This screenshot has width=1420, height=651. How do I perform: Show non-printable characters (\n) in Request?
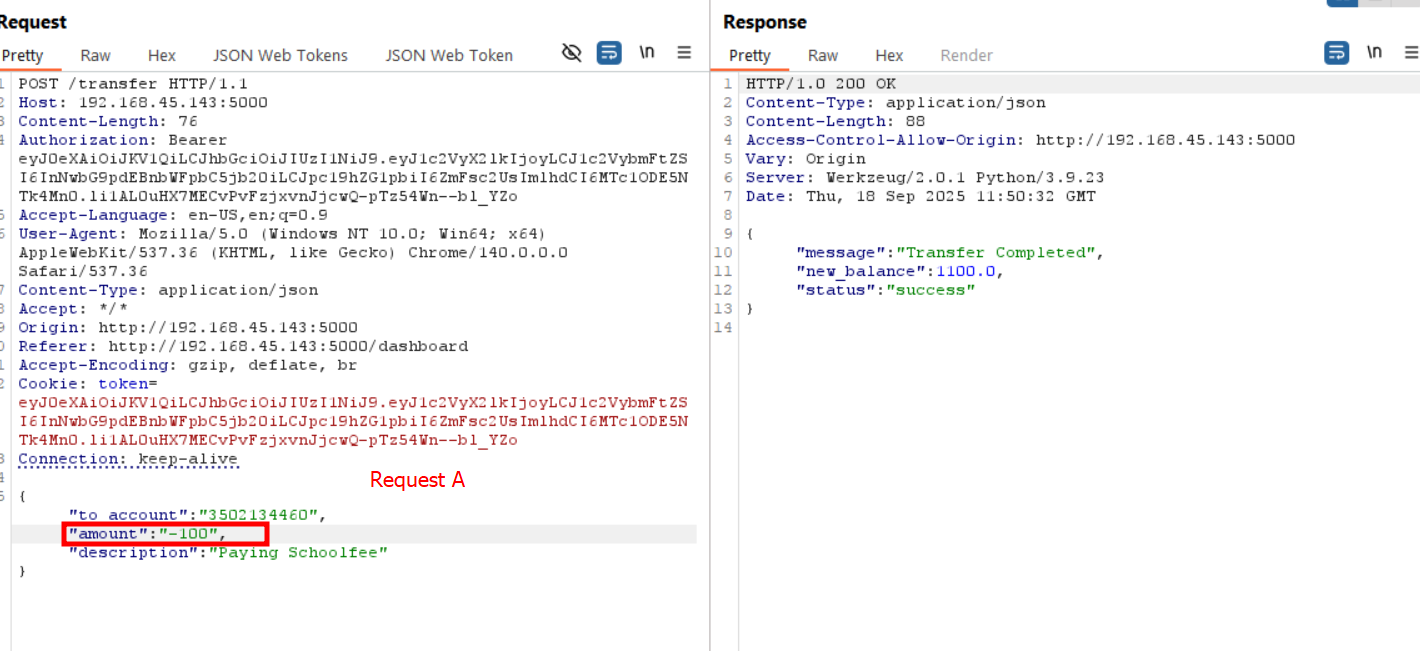click(647, 53)
